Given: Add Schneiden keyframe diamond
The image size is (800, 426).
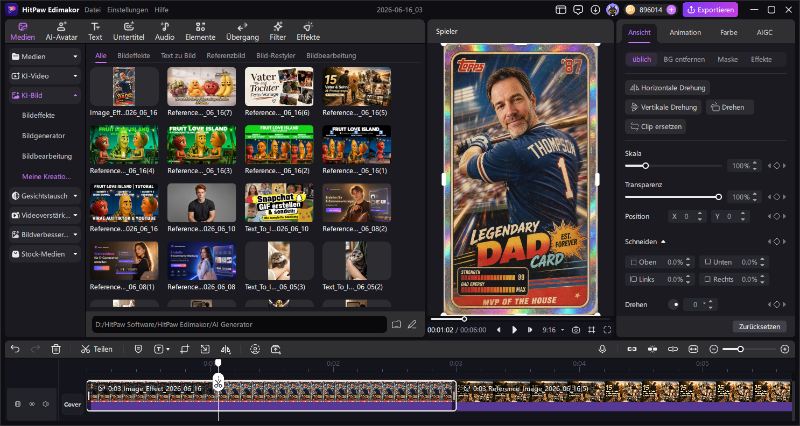Looking at the screenshot, I should pyautogui.click(x=777, y=241).
